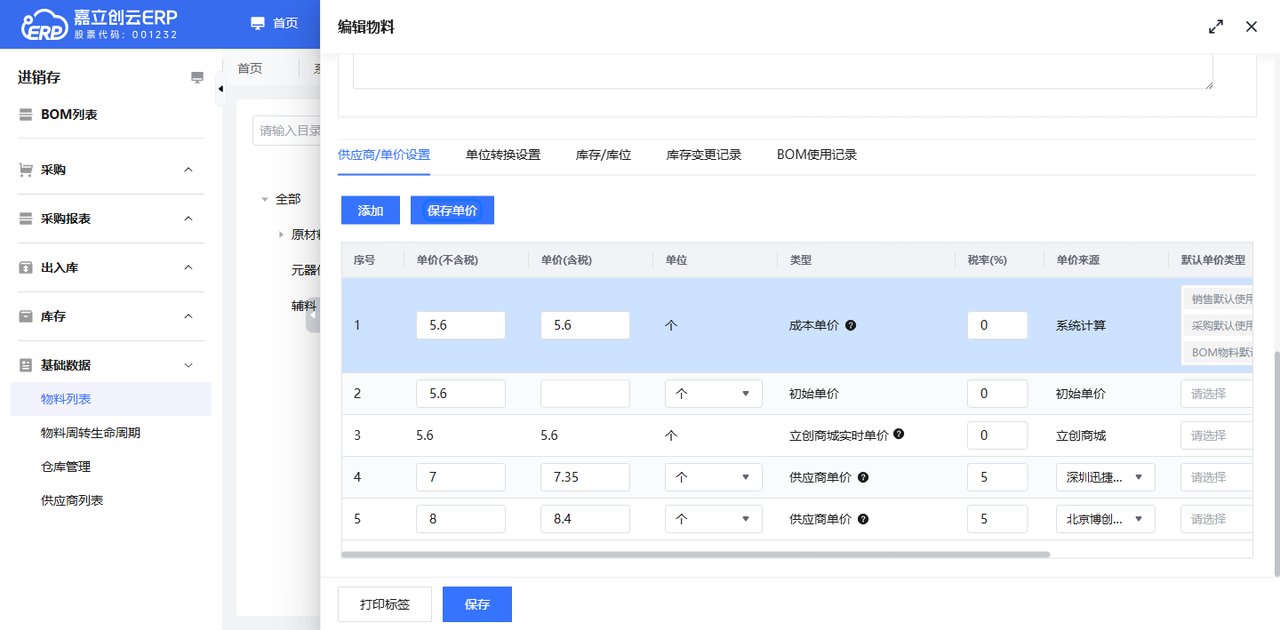Image resolution: width=1280 pixels, height=630 pixels.
Task: Click row 1 单价(不含税) input field
Action: click(461, 325)
